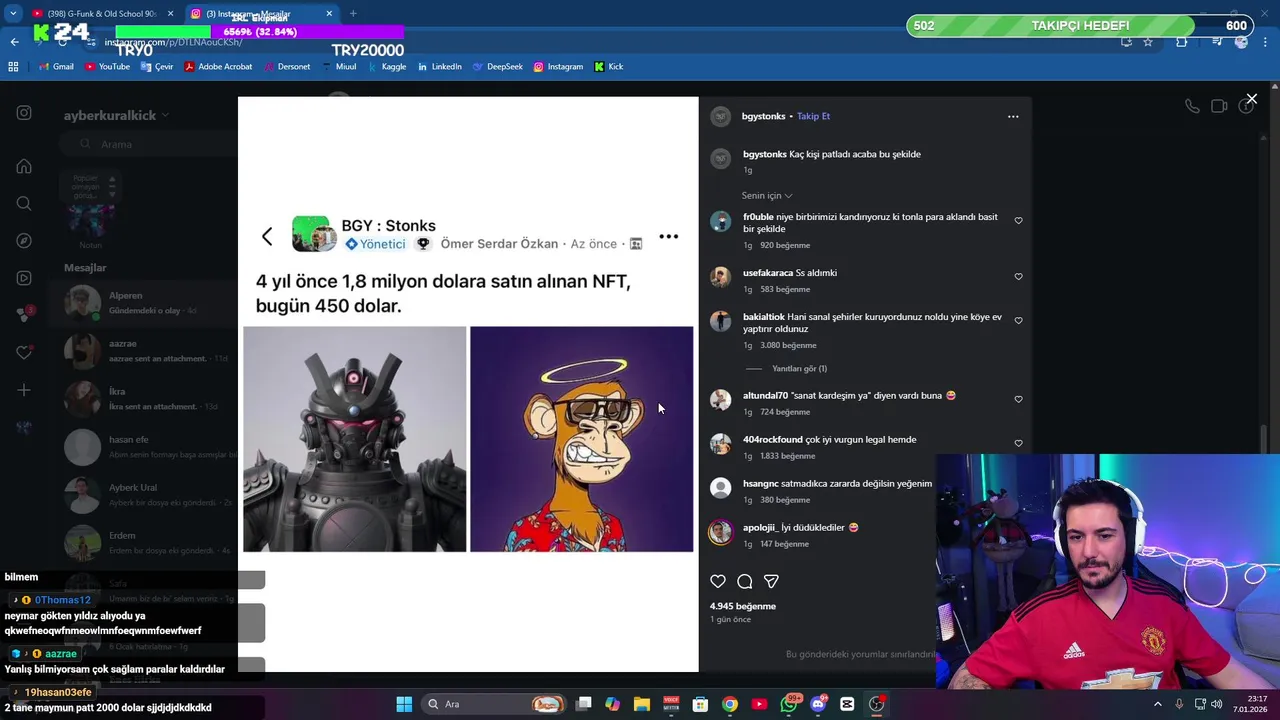
Task: Open DeepSeek bookmark
Action: click(497, 67)
